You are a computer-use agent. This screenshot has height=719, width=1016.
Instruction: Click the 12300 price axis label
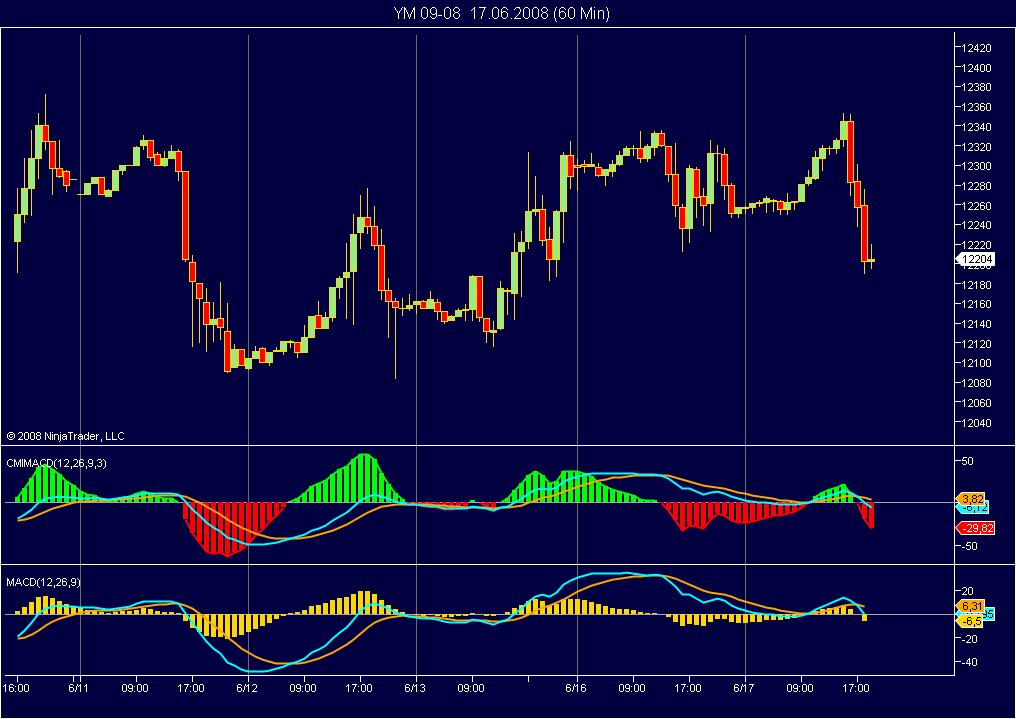pos(976,166)
